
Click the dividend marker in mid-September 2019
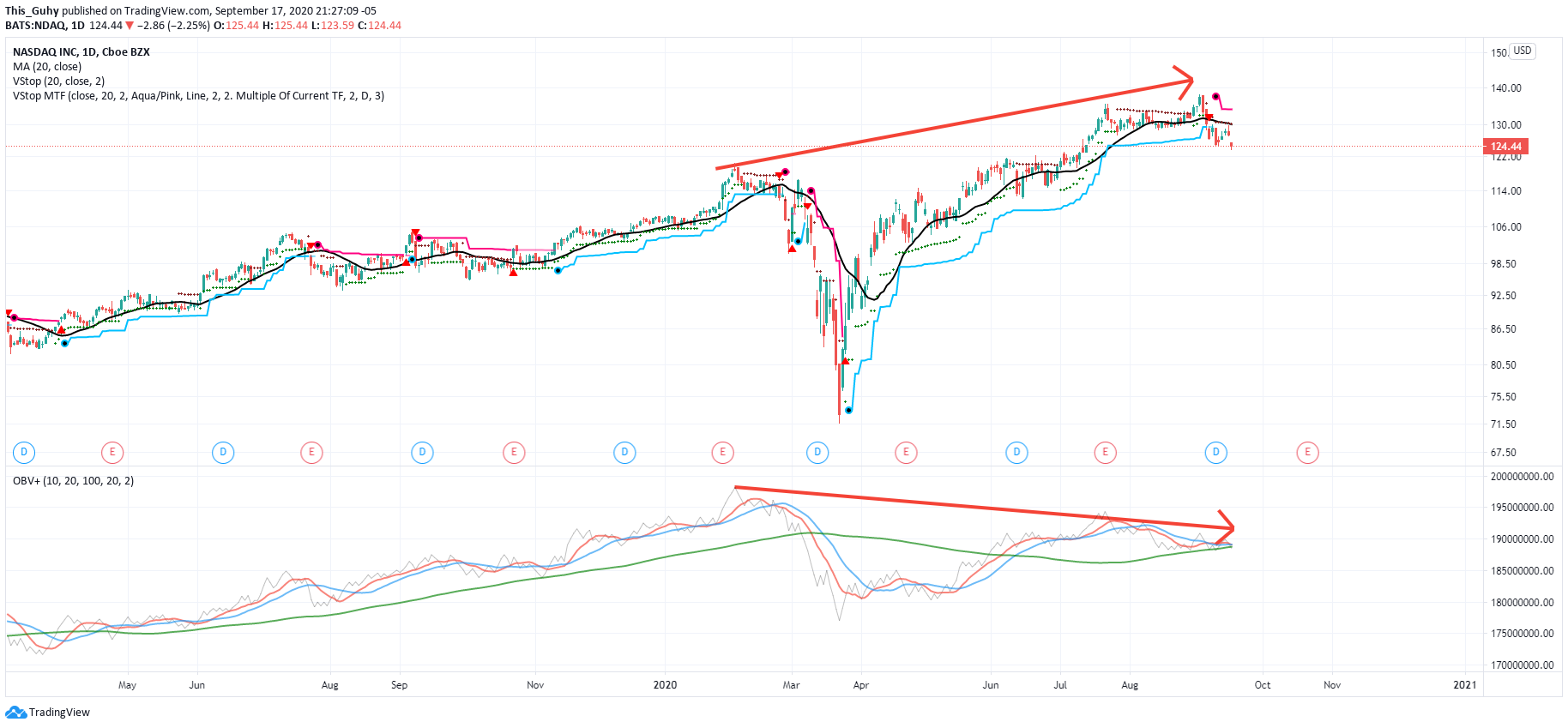coord(422,452)
